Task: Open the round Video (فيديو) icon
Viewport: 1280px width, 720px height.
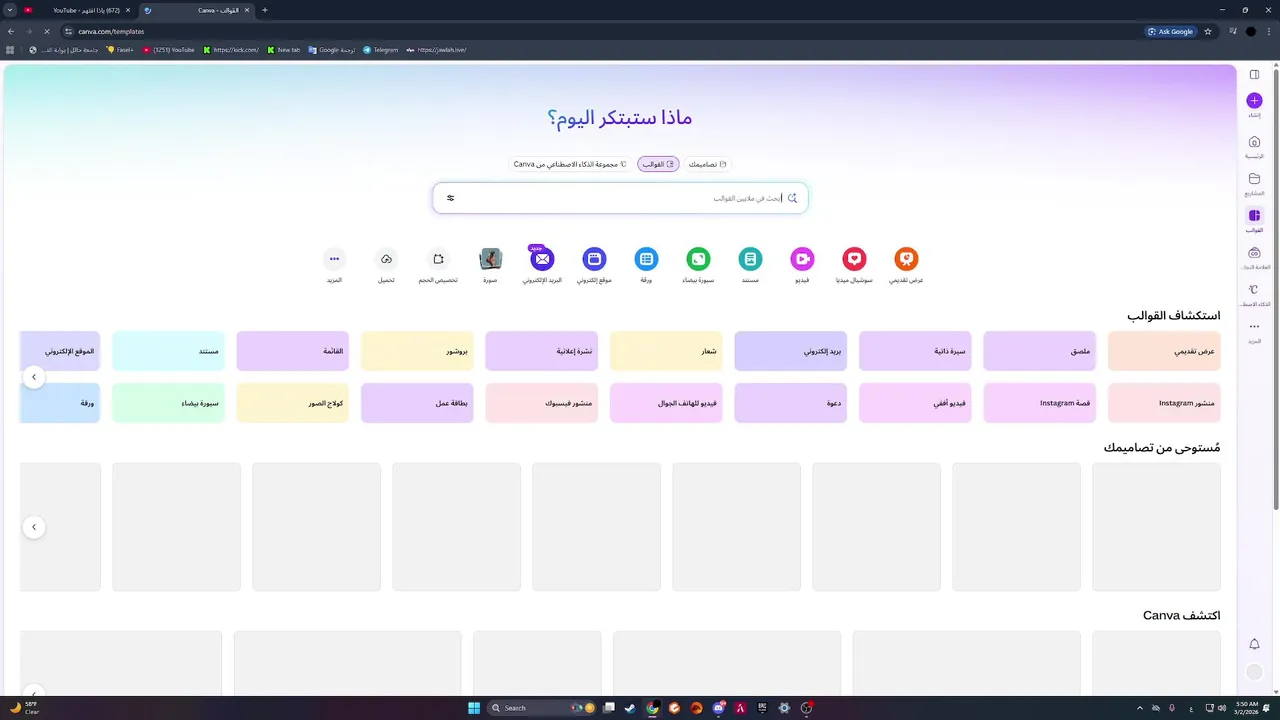Action: pos(802,259)
